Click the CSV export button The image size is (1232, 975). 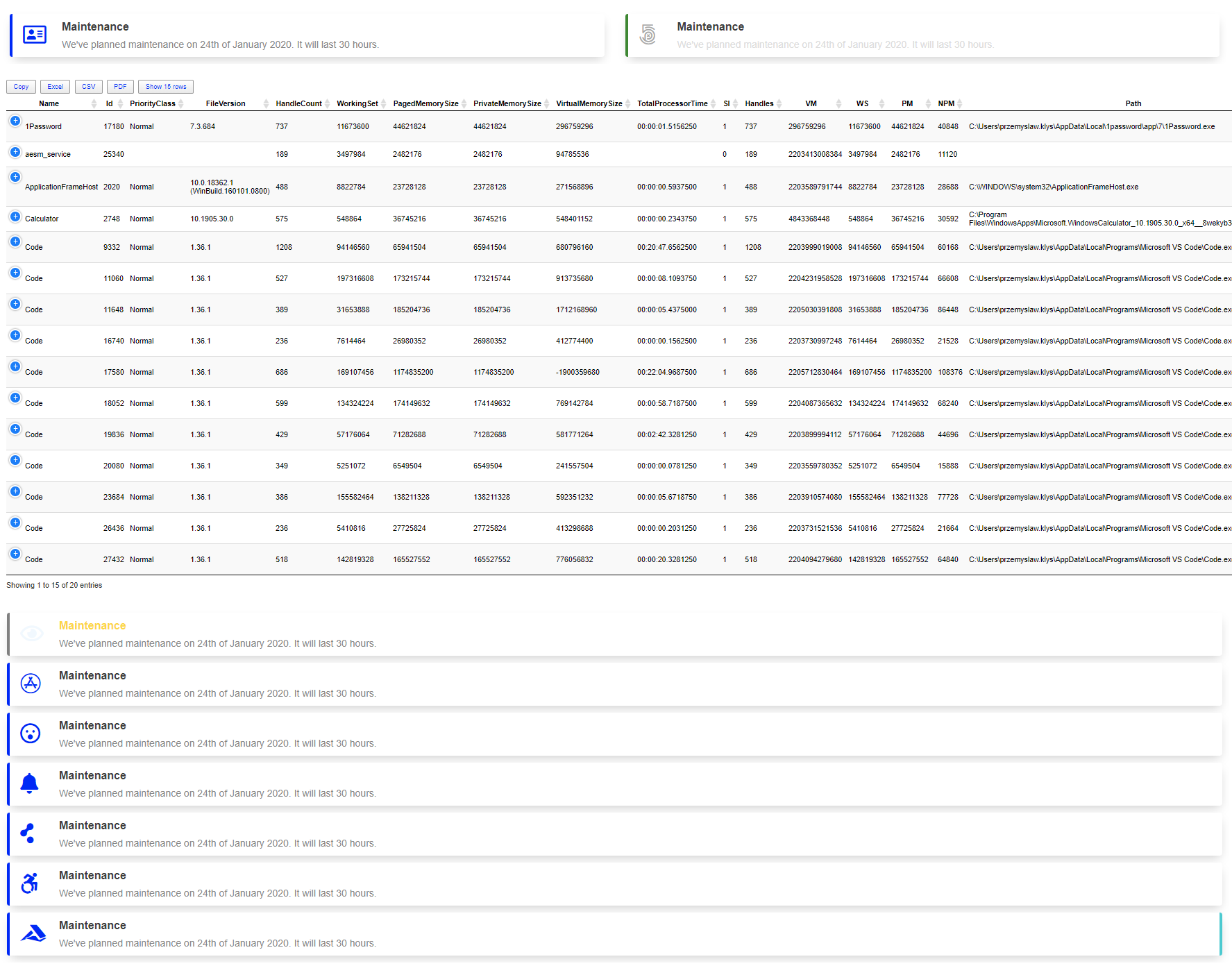point(89,87)
